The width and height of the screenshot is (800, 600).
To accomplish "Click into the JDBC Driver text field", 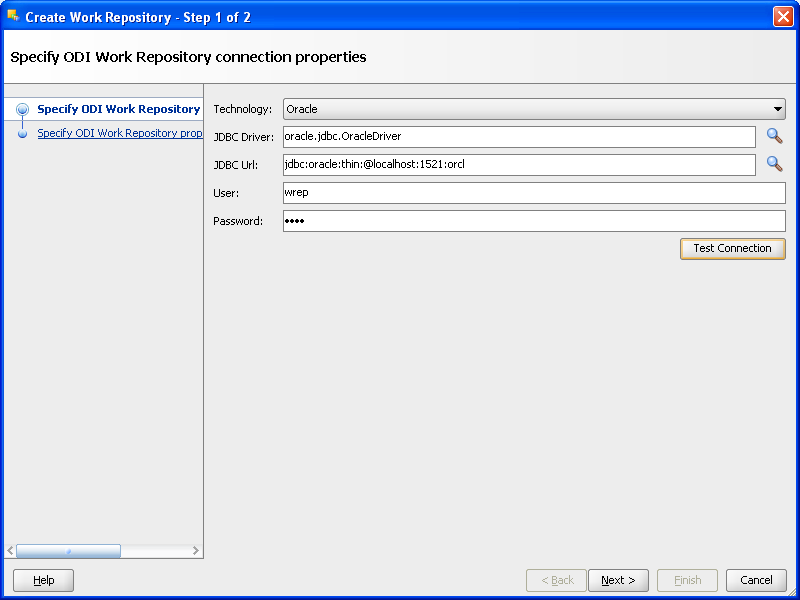I will coord(519,137).
